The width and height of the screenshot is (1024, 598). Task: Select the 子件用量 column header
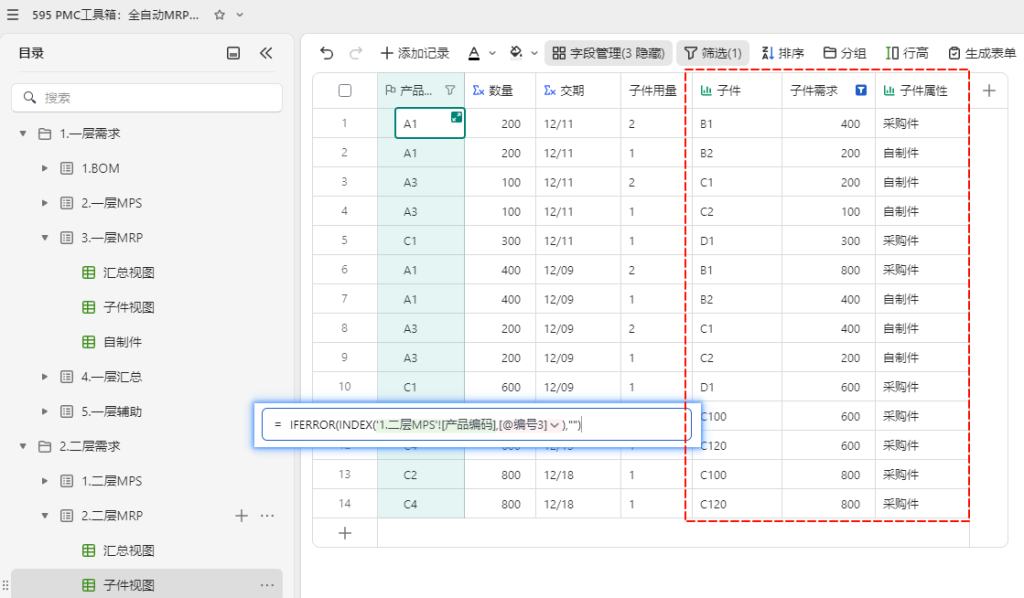[653, 90]
